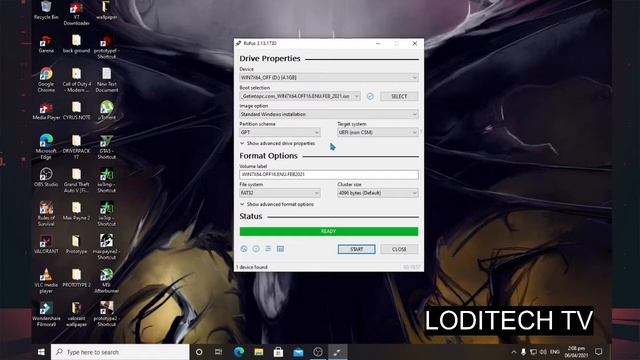Open the Partition scheme GPT dropdown

[280, 132]
